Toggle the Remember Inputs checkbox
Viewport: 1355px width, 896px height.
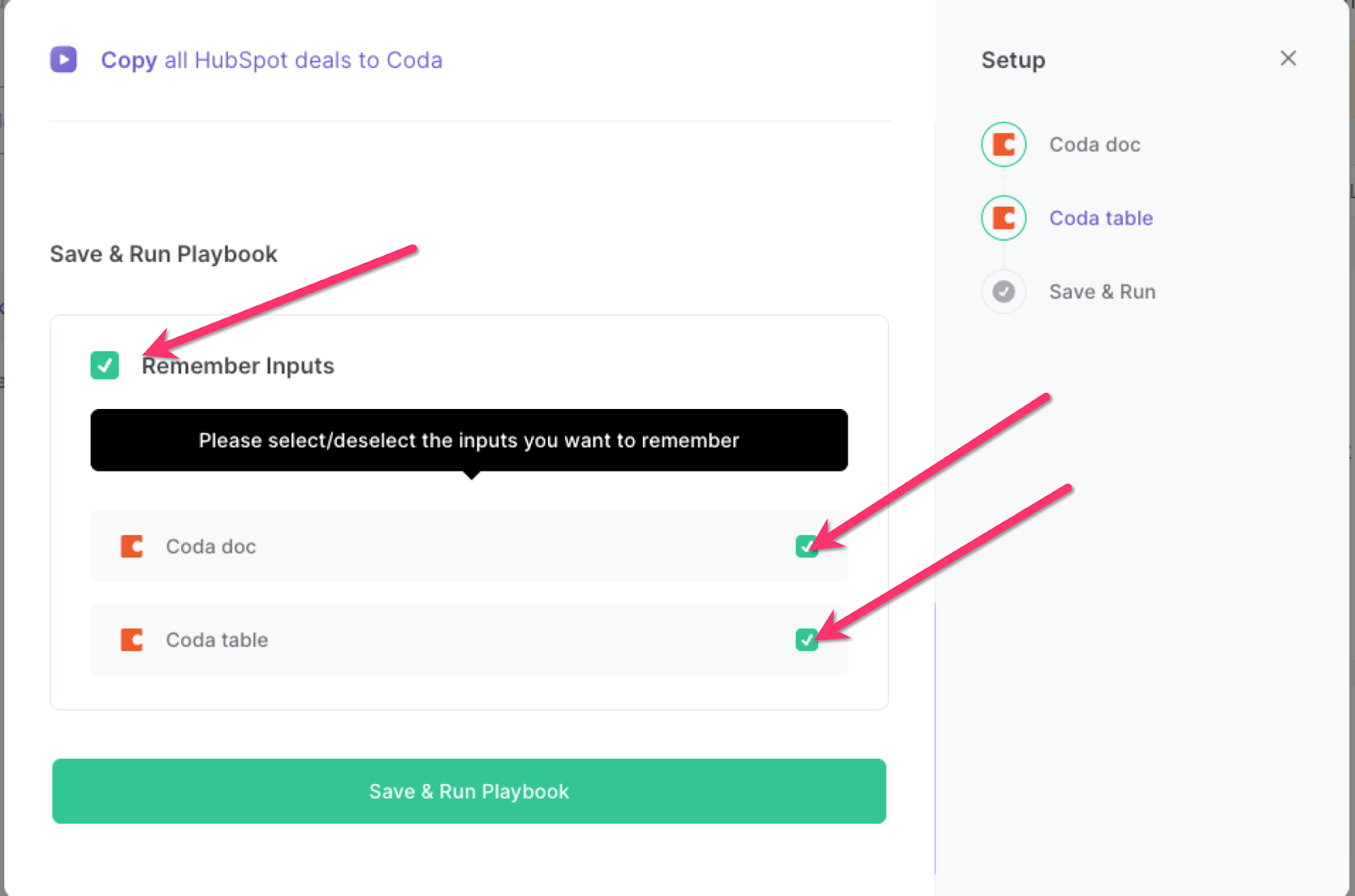[x=105, y=365]
